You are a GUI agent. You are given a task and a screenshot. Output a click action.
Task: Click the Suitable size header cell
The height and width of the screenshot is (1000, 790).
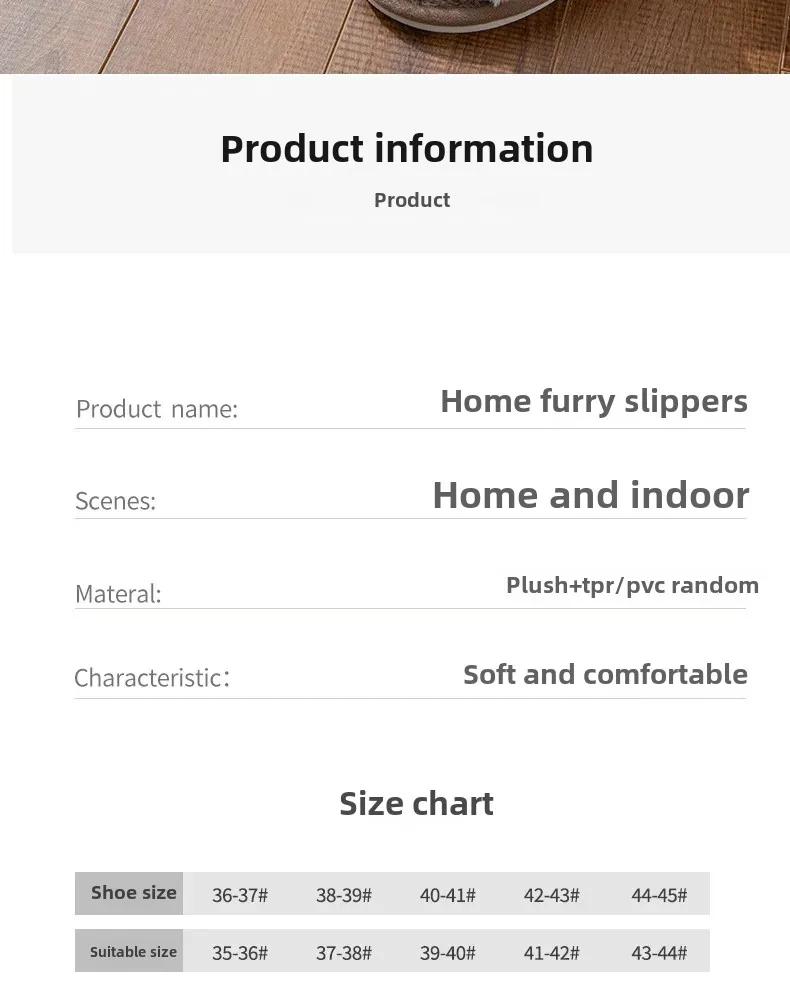129,951
